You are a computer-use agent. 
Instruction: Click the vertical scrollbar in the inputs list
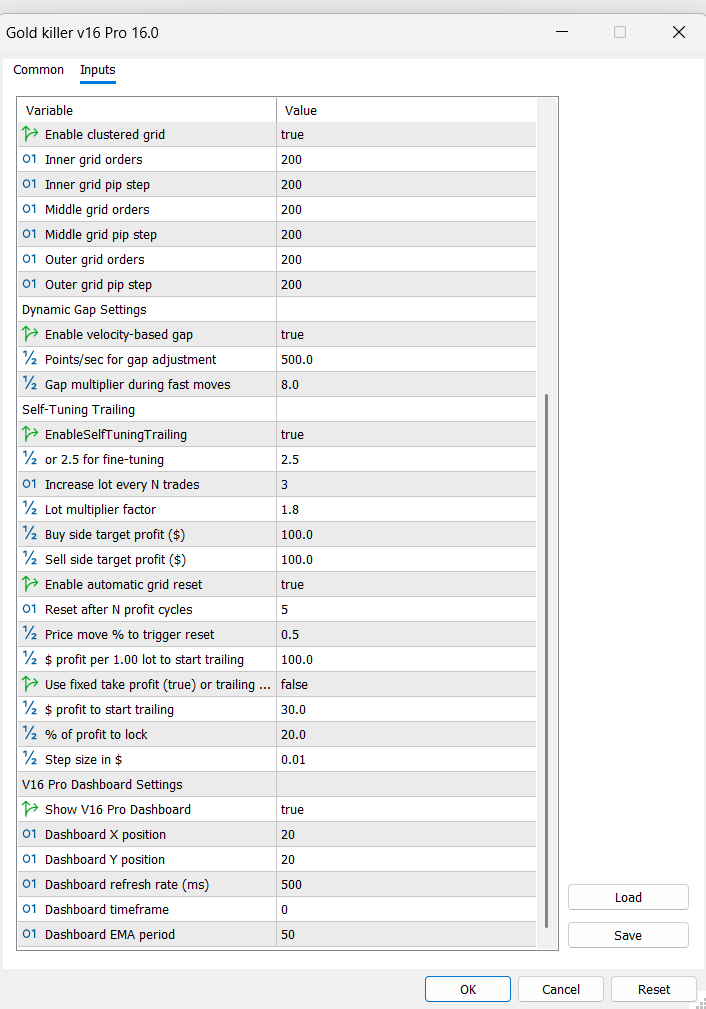(x=546, y=660)
